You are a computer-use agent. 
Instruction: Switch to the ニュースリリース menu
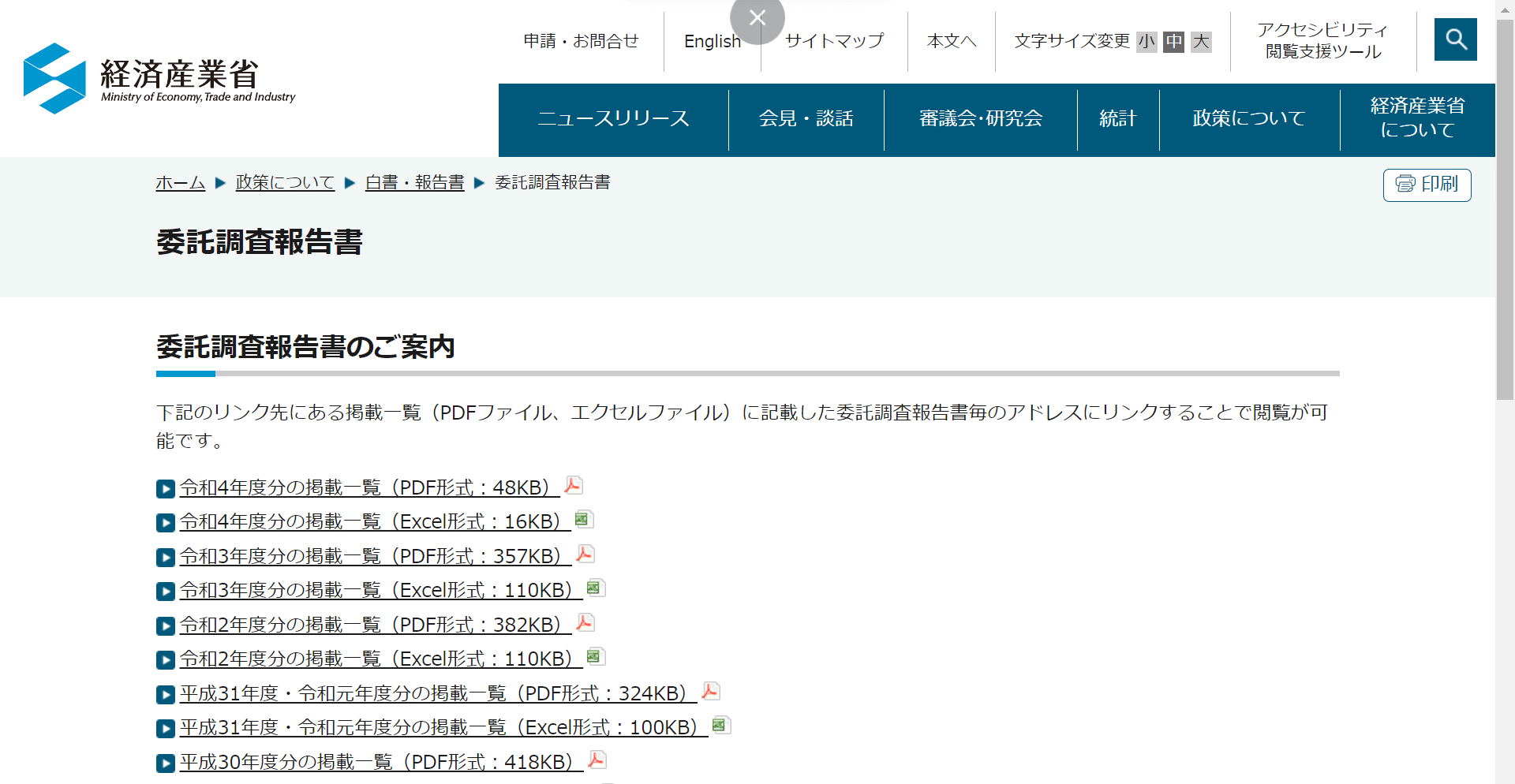click(x=612, y=119)
